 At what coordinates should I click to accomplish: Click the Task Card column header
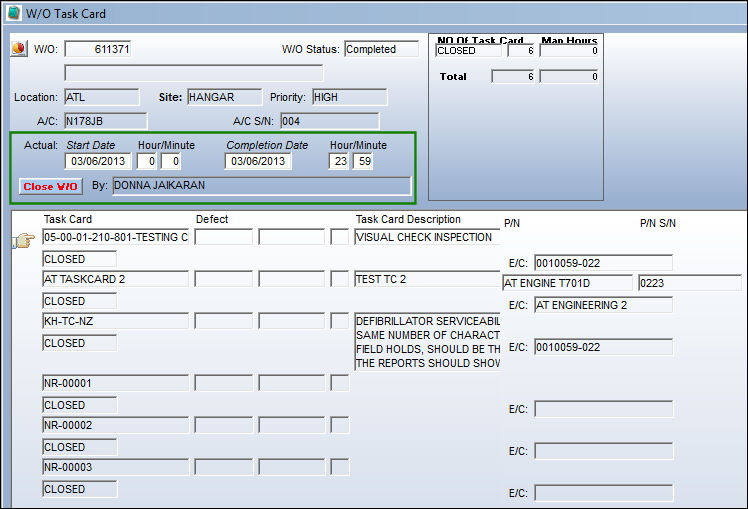coord(68,219)
